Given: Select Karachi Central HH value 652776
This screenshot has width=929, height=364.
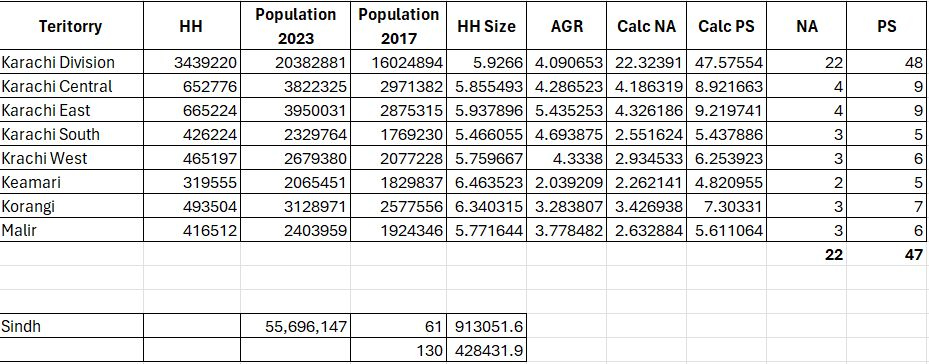Looking at the screenshot, I should coord(191,87).
